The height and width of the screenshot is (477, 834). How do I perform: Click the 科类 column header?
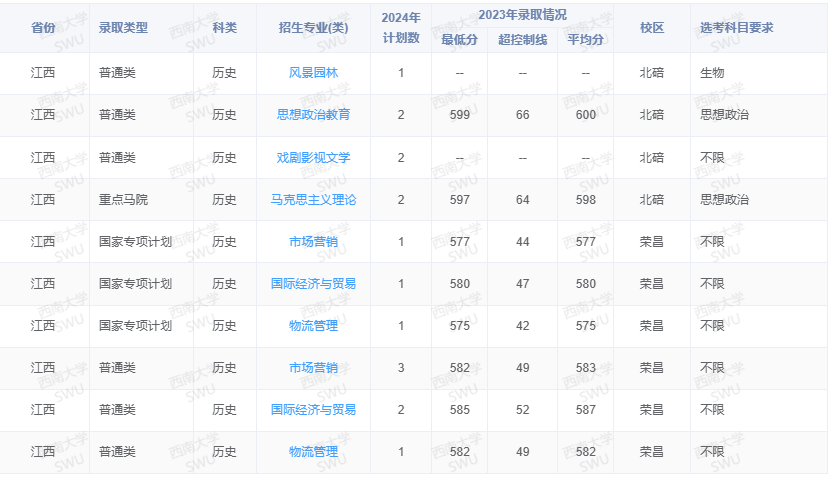[224, 28]
